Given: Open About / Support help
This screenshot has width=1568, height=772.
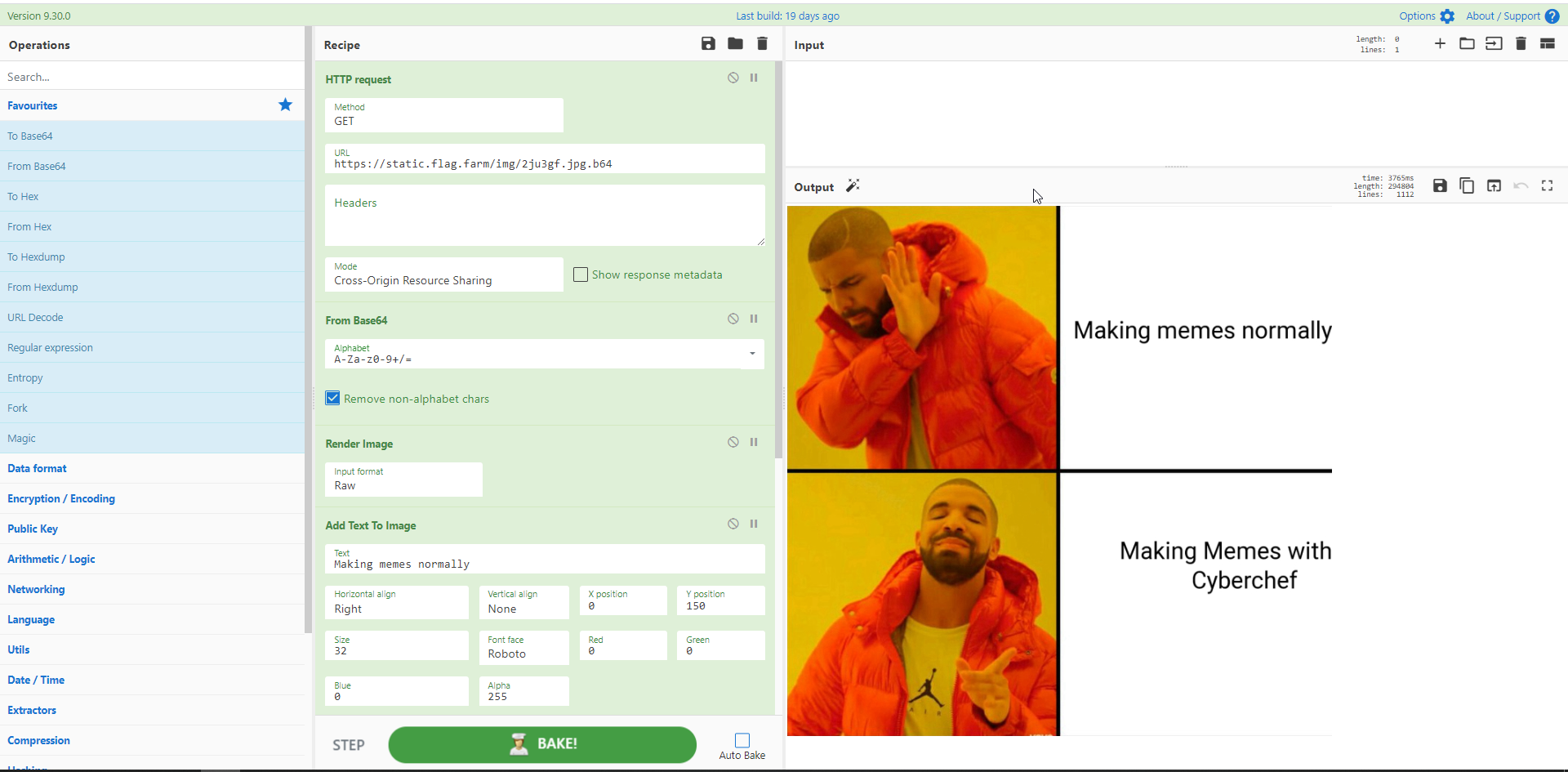Looking at the screenshot, I should coord(1552,16).
